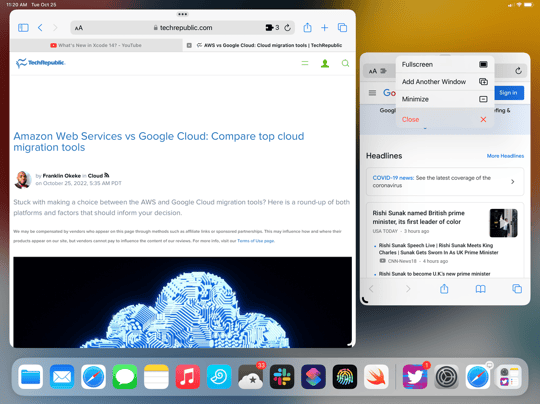
Task: Open Reeder app with 33 badge
Action: pyautogui.click(x=250, y=377)
